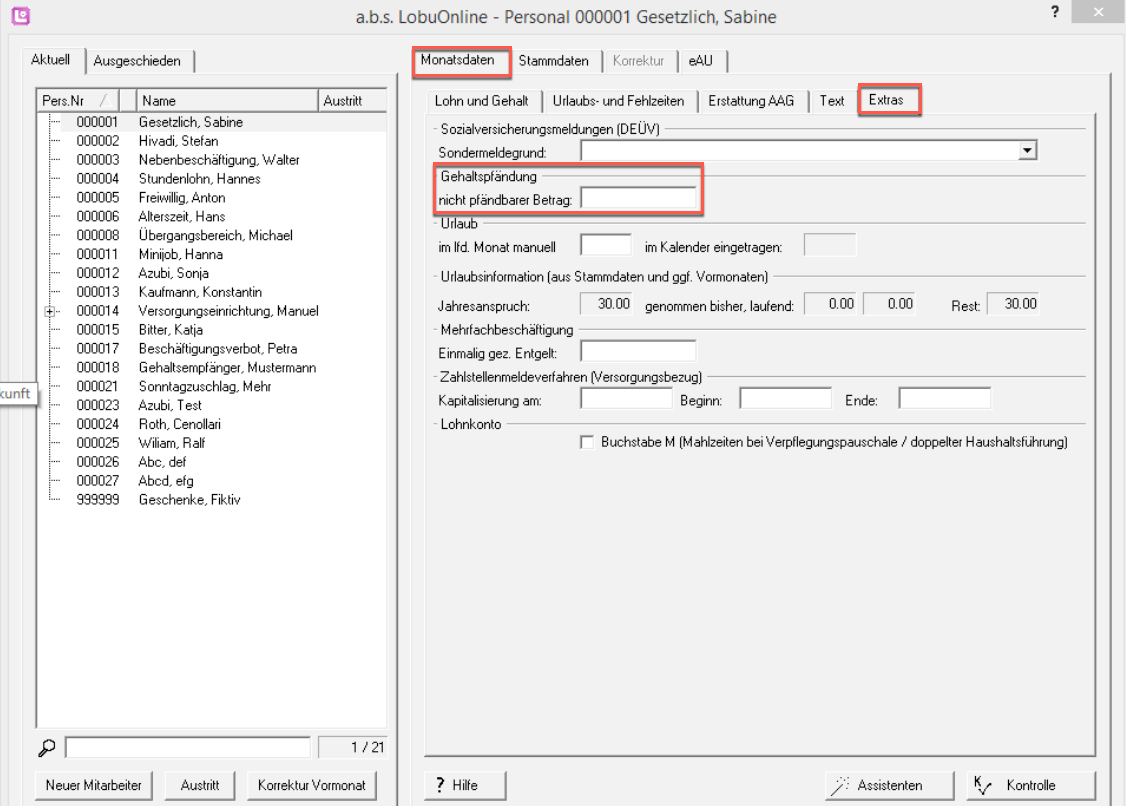Open the Sondermeldegrund dropdown

pyautogui.click(x=1025, y=150)
